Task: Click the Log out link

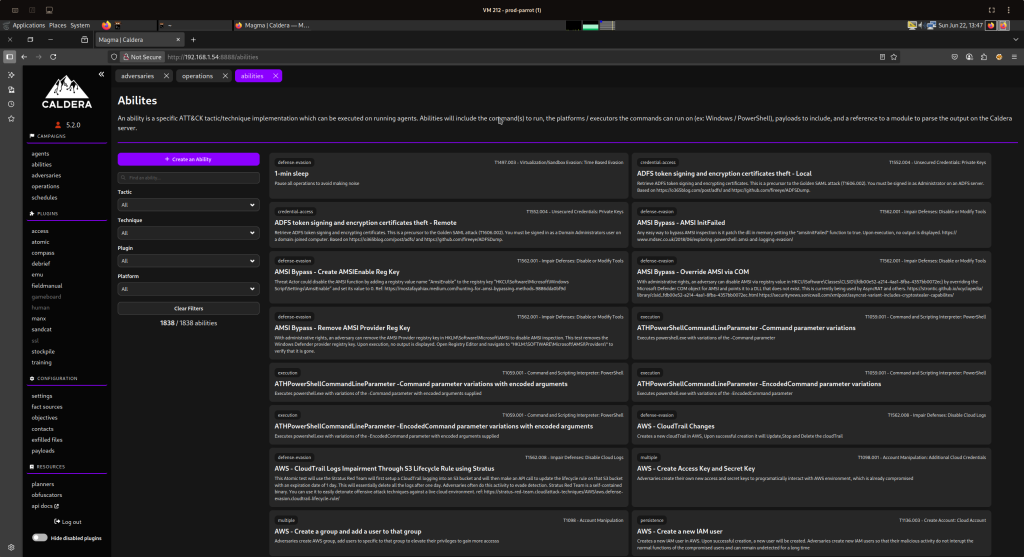Action: pos(68,522)
